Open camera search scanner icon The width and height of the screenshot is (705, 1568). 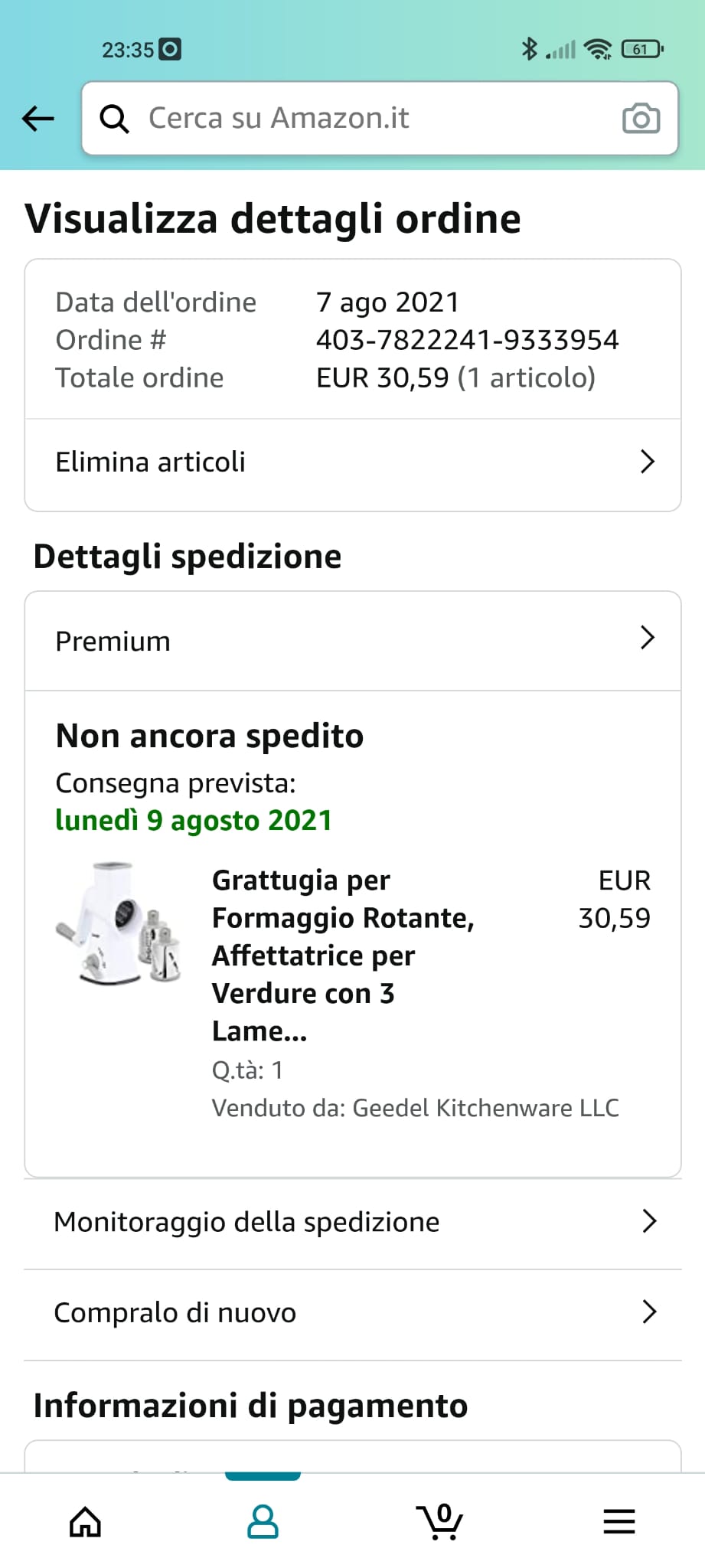tap(641, 119)
